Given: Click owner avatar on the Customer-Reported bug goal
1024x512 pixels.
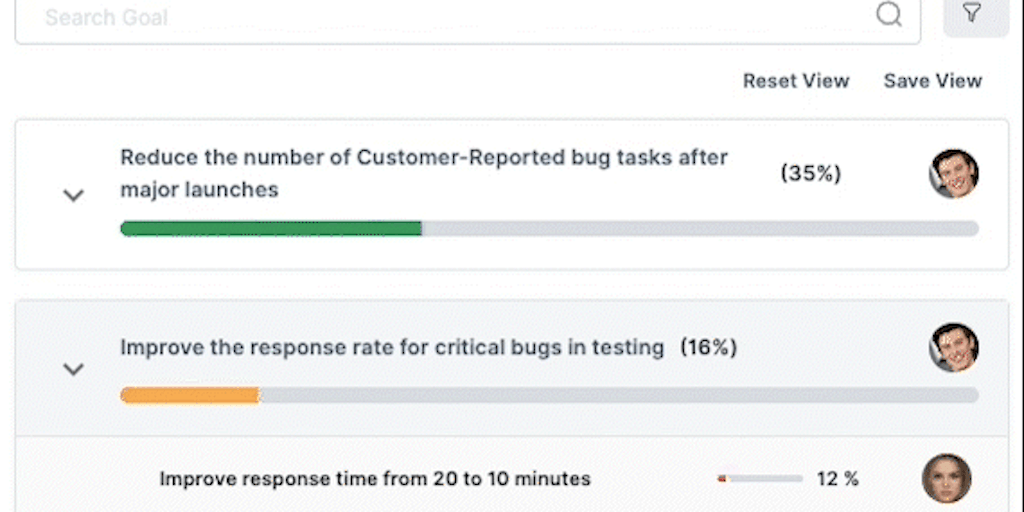Looking at the screenshot, I should click(x=953, y=174).
